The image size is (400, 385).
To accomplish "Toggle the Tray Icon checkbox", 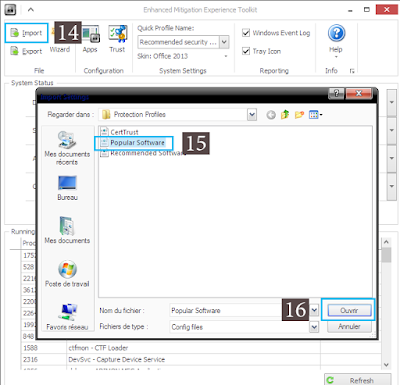I will pos(246,51).
